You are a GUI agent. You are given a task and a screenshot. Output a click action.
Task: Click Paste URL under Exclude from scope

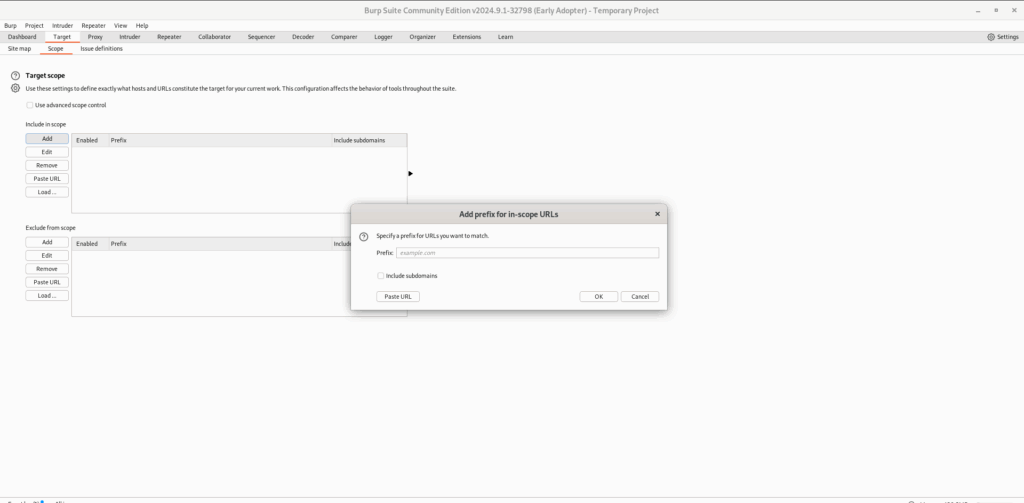click(47, 282)
